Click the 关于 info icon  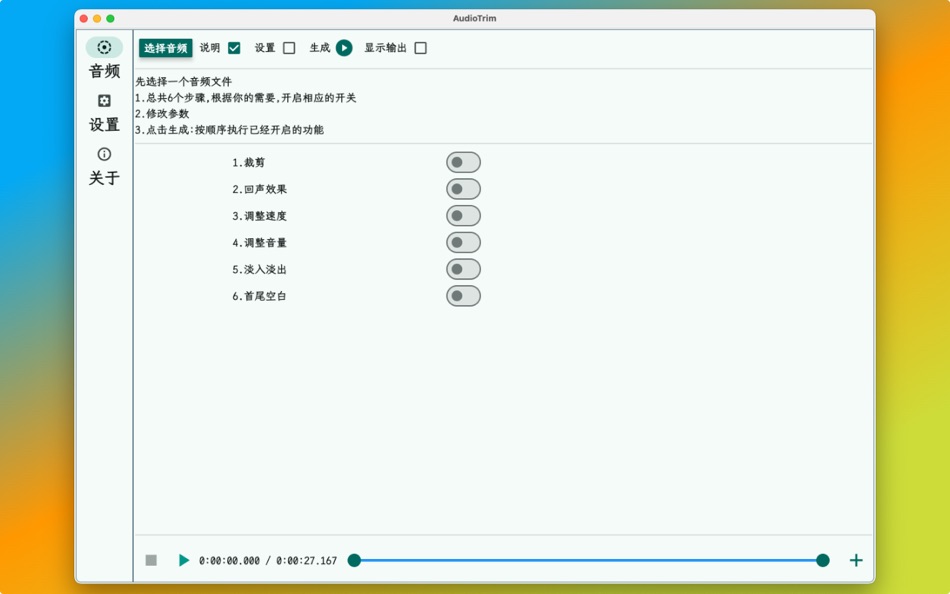point(103,153)
